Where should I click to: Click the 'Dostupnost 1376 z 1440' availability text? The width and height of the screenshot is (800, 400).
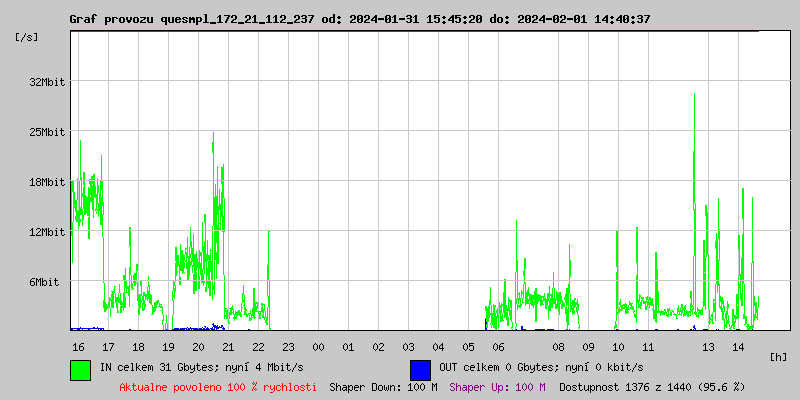tap(652, 386)
